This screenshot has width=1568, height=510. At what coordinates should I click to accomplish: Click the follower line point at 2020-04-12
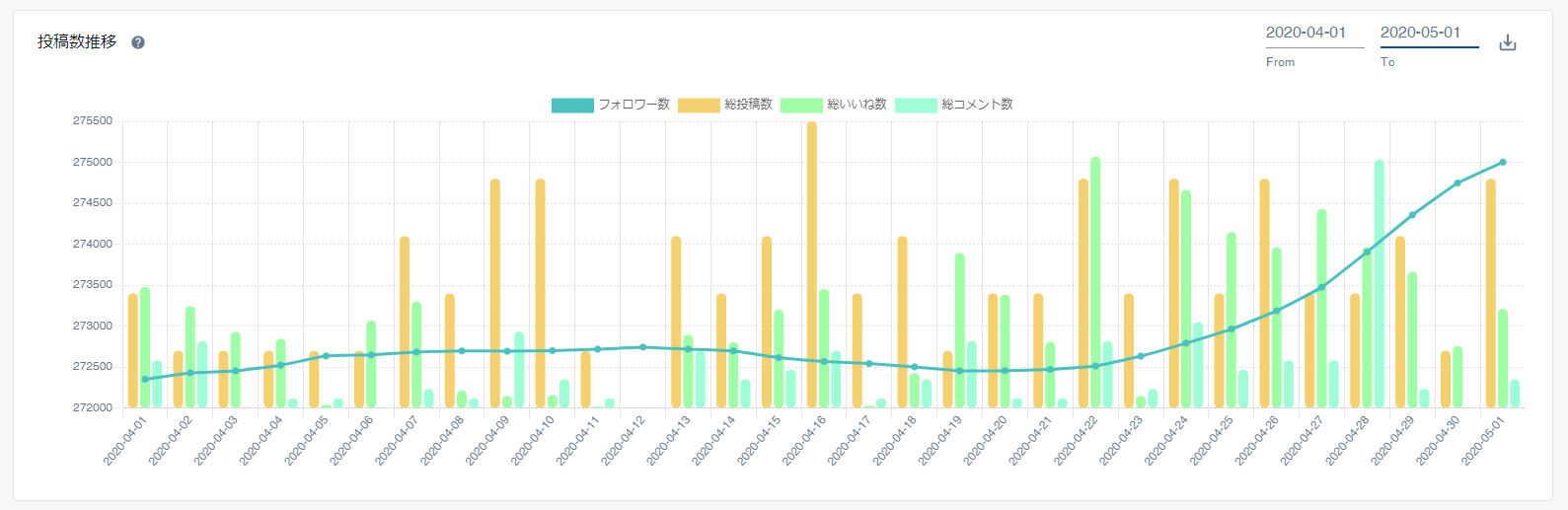(643, 347)
